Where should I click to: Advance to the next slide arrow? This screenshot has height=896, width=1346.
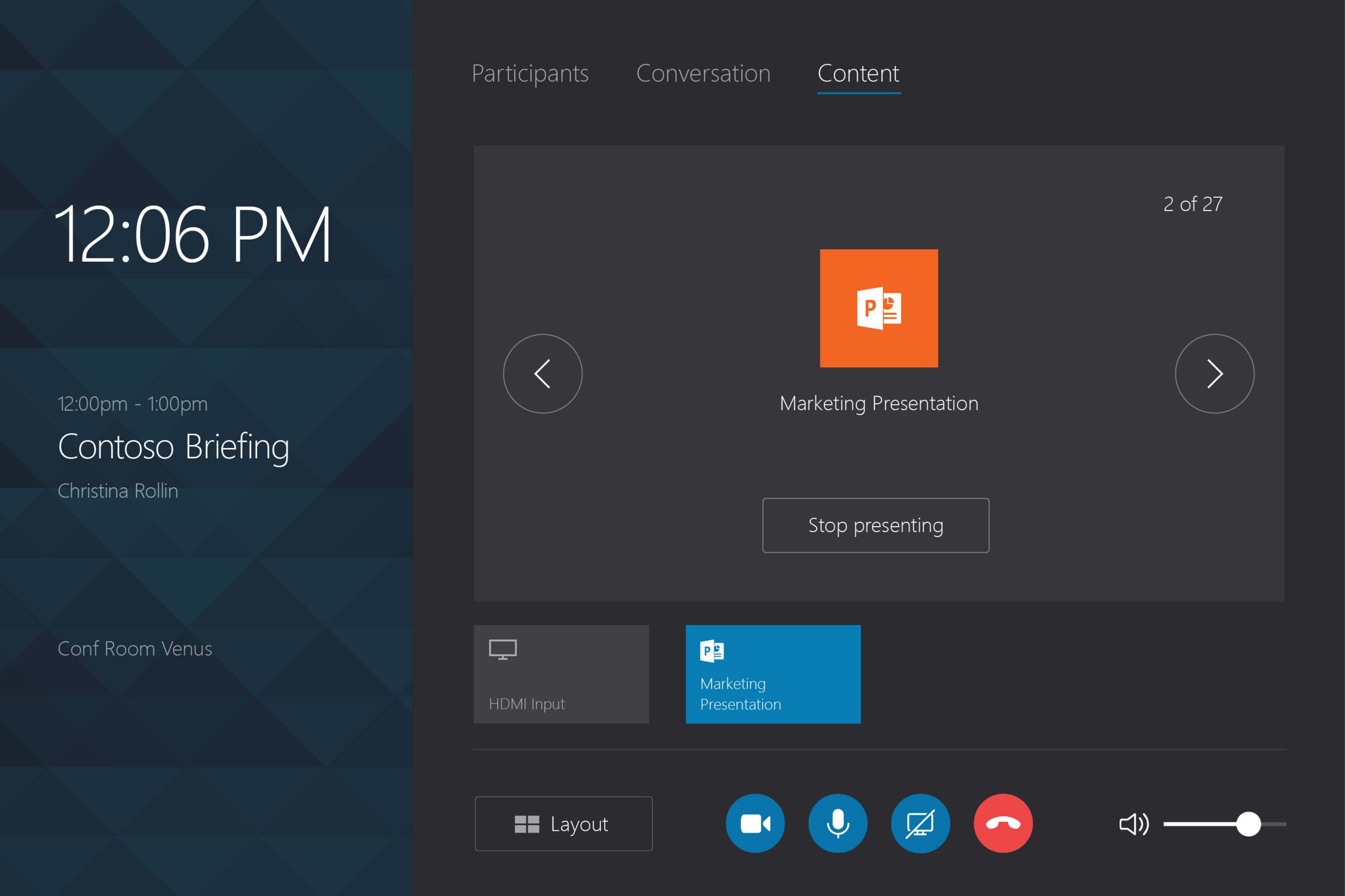[1215, 374]
